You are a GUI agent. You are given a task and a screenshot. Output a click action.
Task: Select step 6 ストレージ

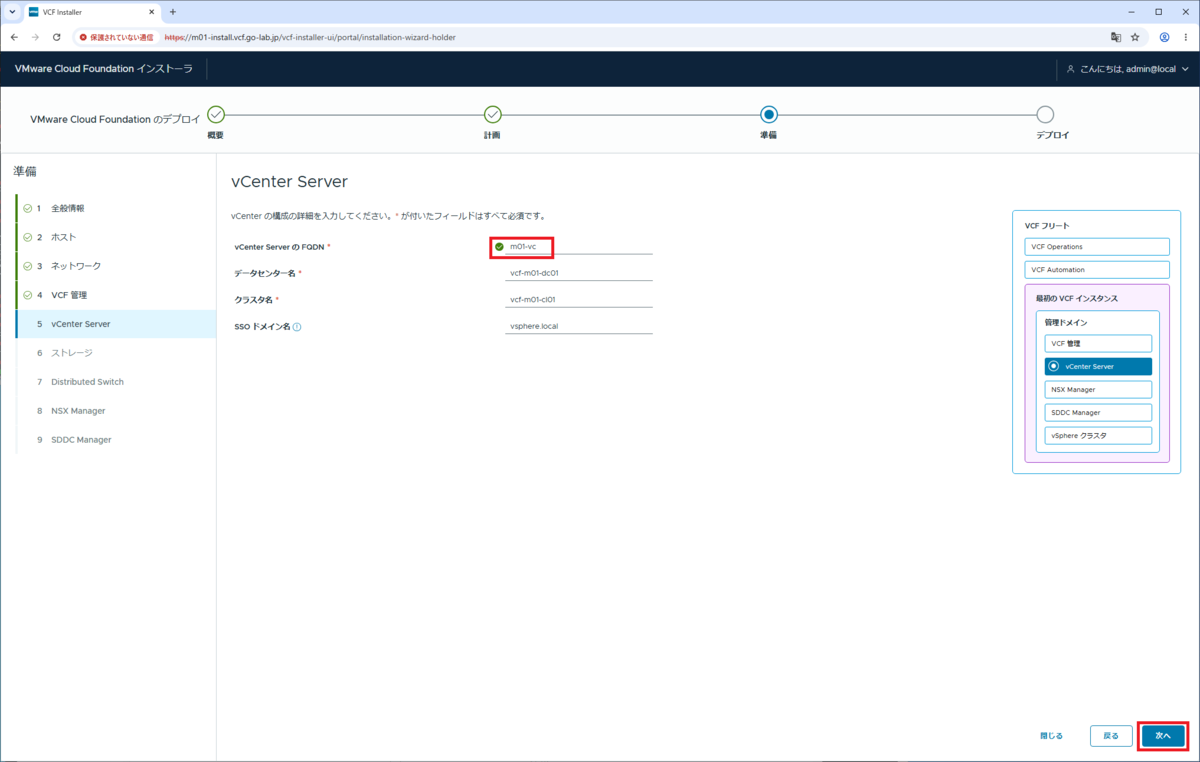click(115, 353)
